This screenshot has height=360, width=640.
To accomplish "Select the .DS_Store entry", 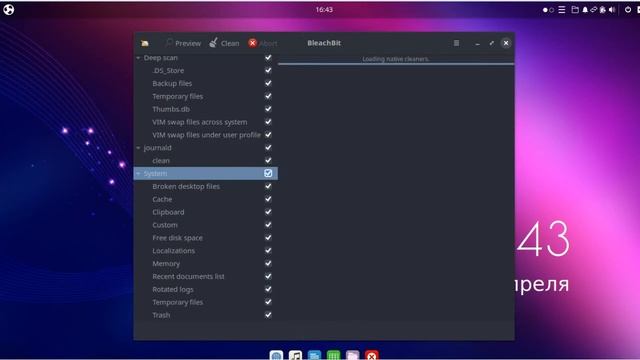I will 168,71.
